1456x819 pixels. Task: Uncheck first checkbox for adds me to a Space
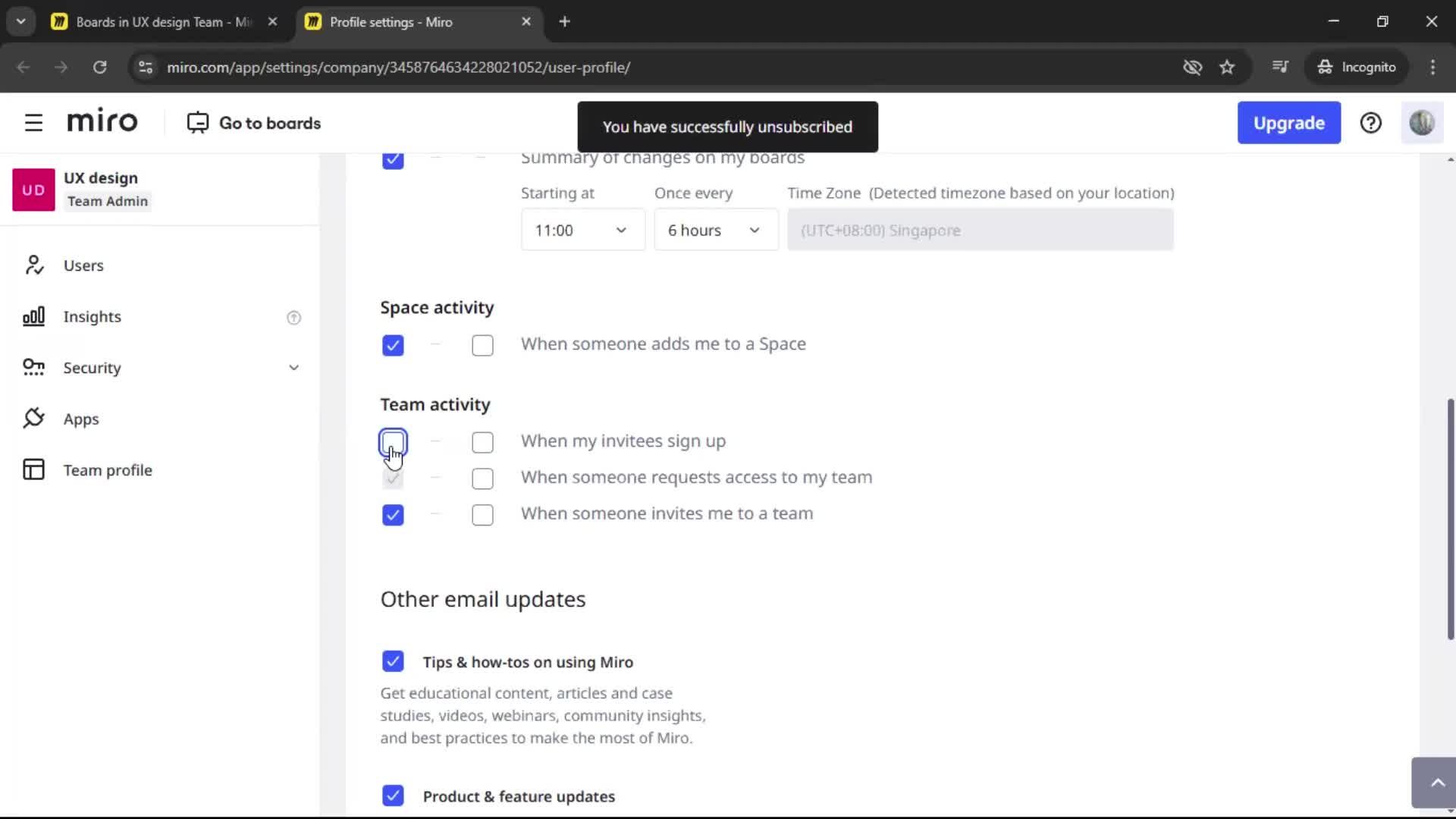pos(393,346)
